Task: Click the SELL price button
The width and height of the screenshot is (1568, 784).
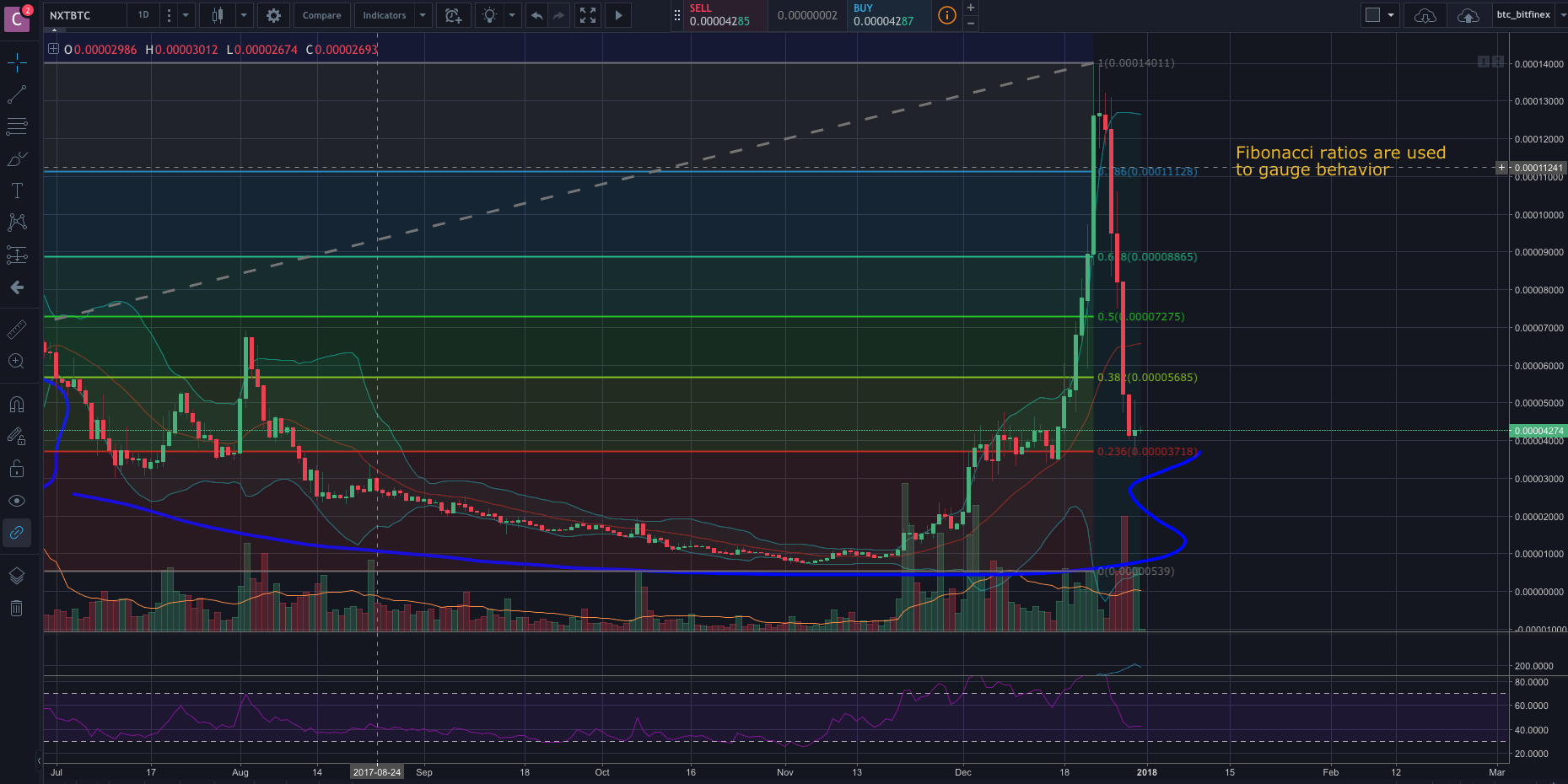Action: pos(727,15)
